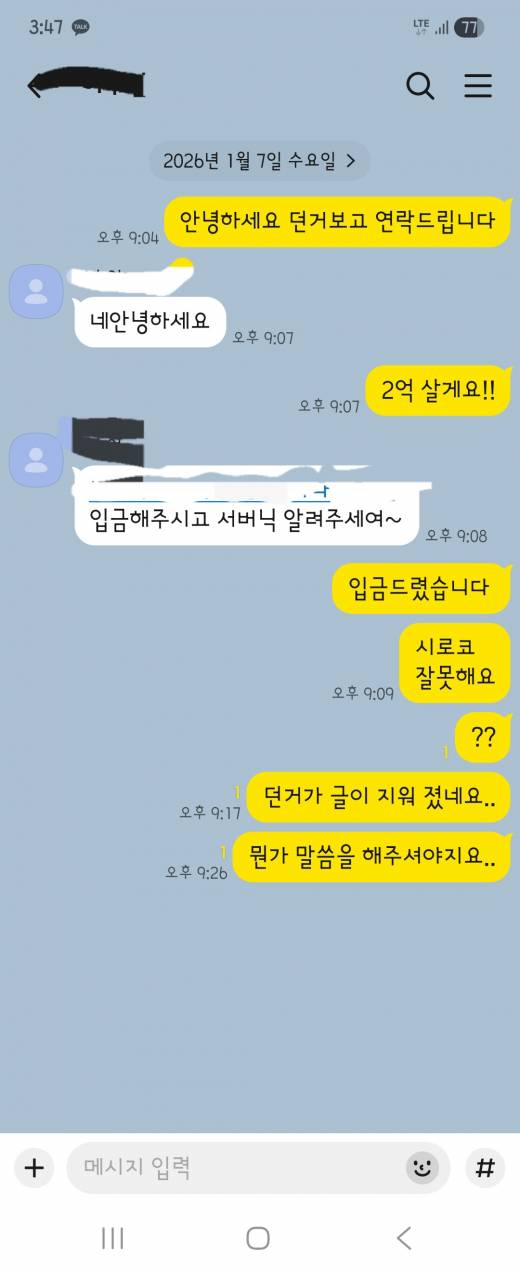Open the hamburger menu in chat header
520x1272 pixels.
478,86
